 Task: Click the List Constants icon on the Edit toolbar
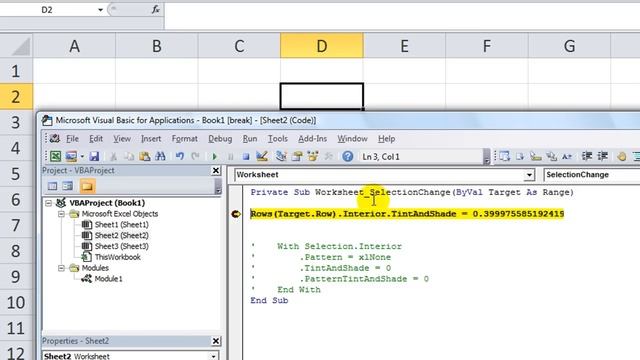[520, 156]
